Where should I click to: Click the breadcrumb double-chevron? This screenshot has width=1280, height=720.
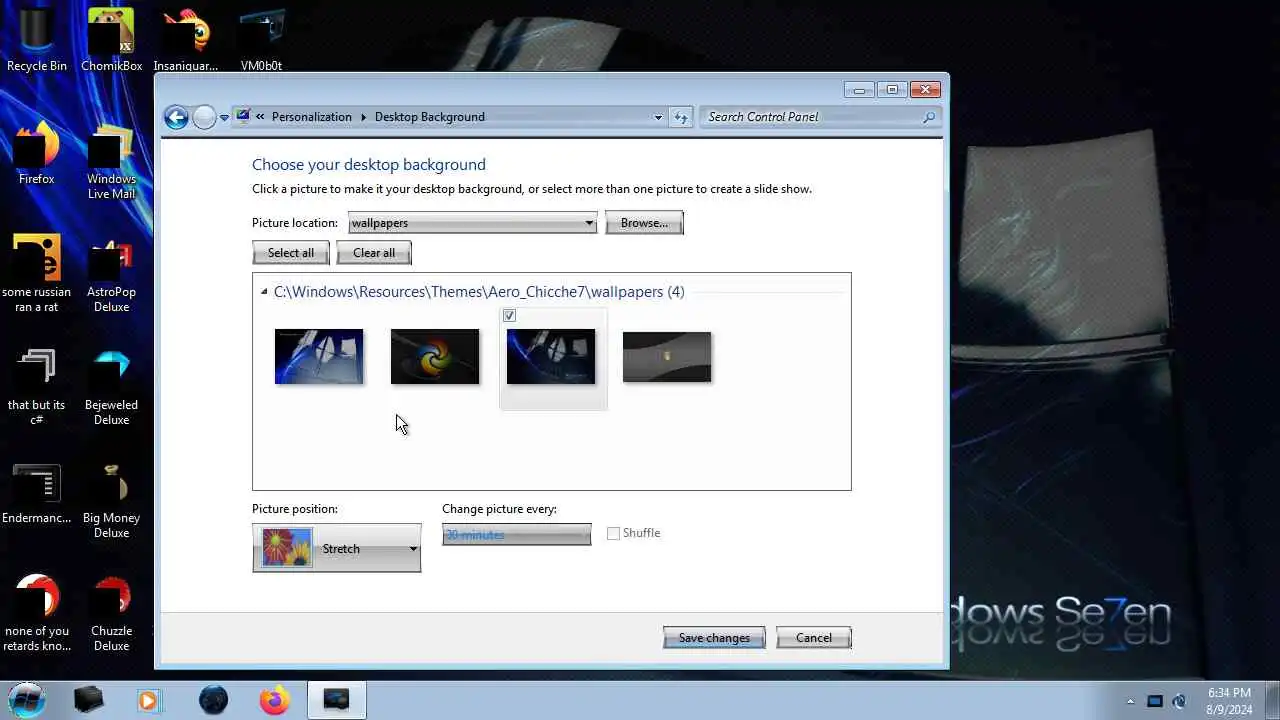(x=260, y=117)
